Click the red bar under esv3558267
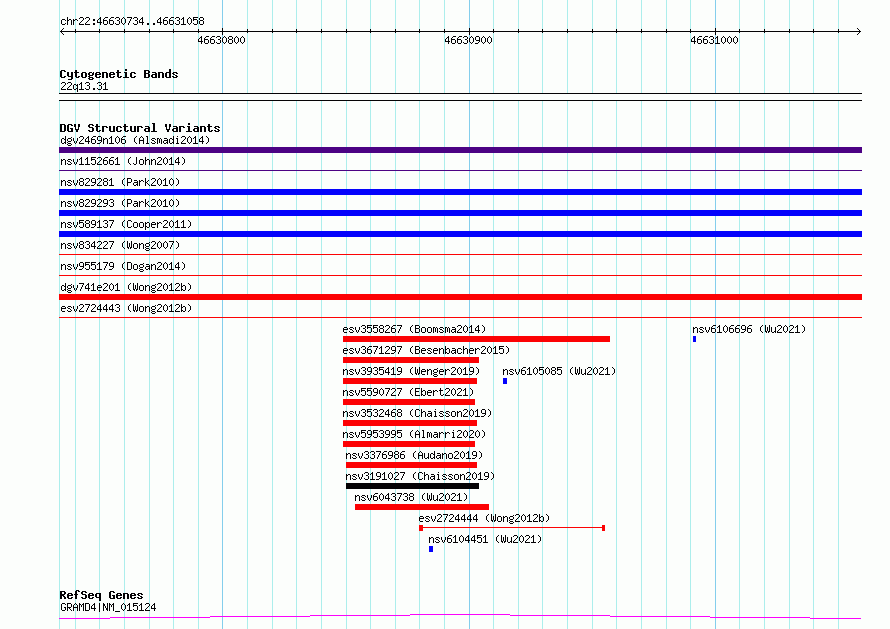890x629 pixels. (x=476, y=339)
